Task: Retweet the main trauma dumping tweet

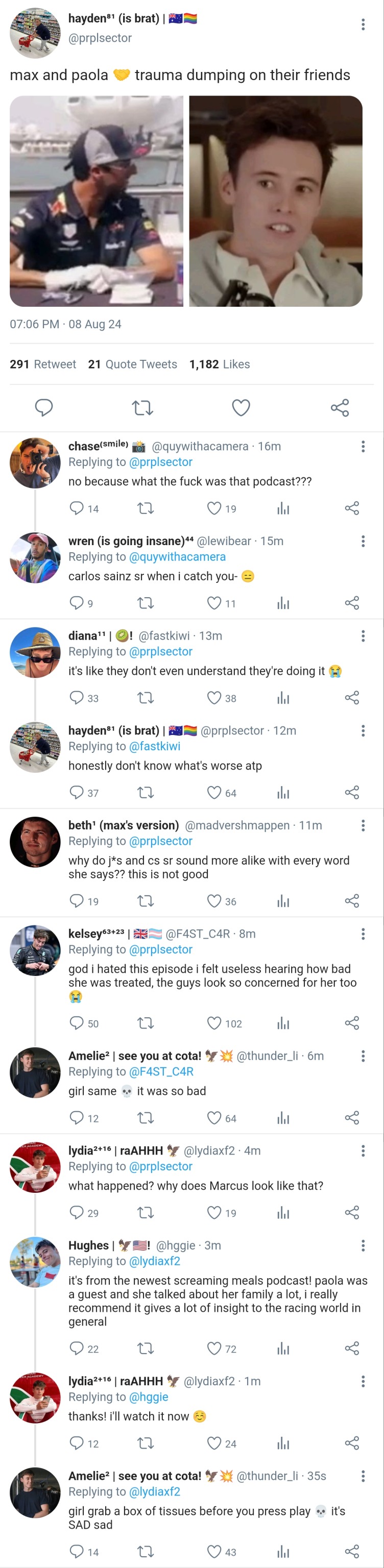Action: [x=142, y=407]
